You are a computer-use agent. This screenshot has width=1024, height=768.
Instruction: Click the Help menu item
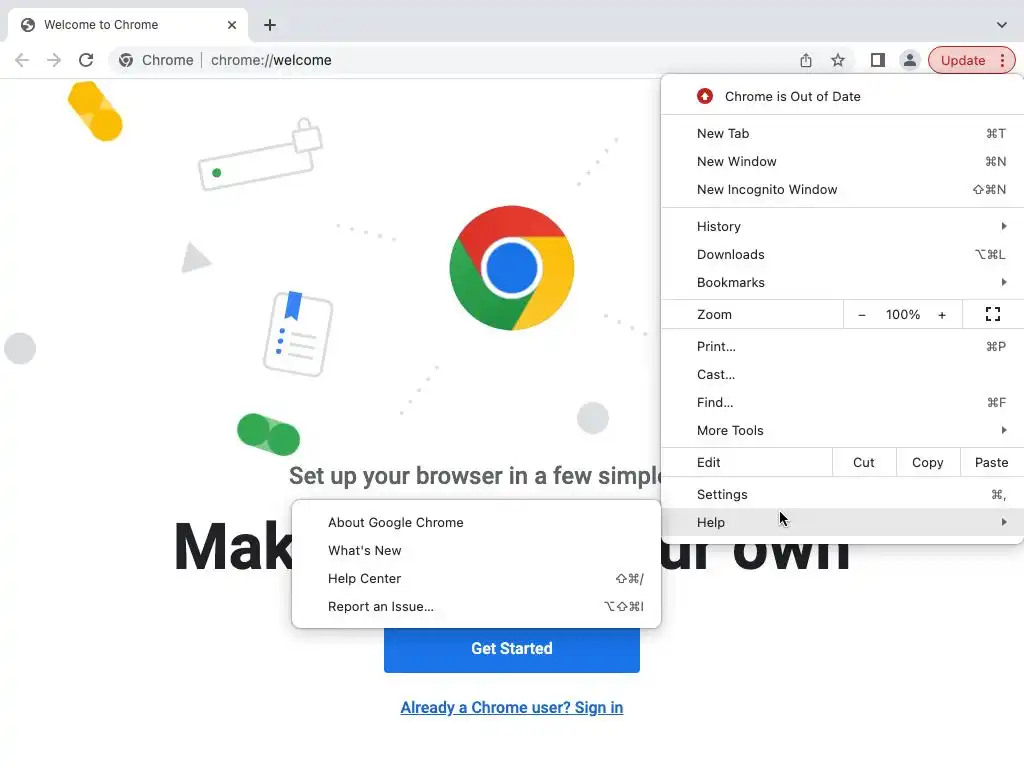[842, 522]
